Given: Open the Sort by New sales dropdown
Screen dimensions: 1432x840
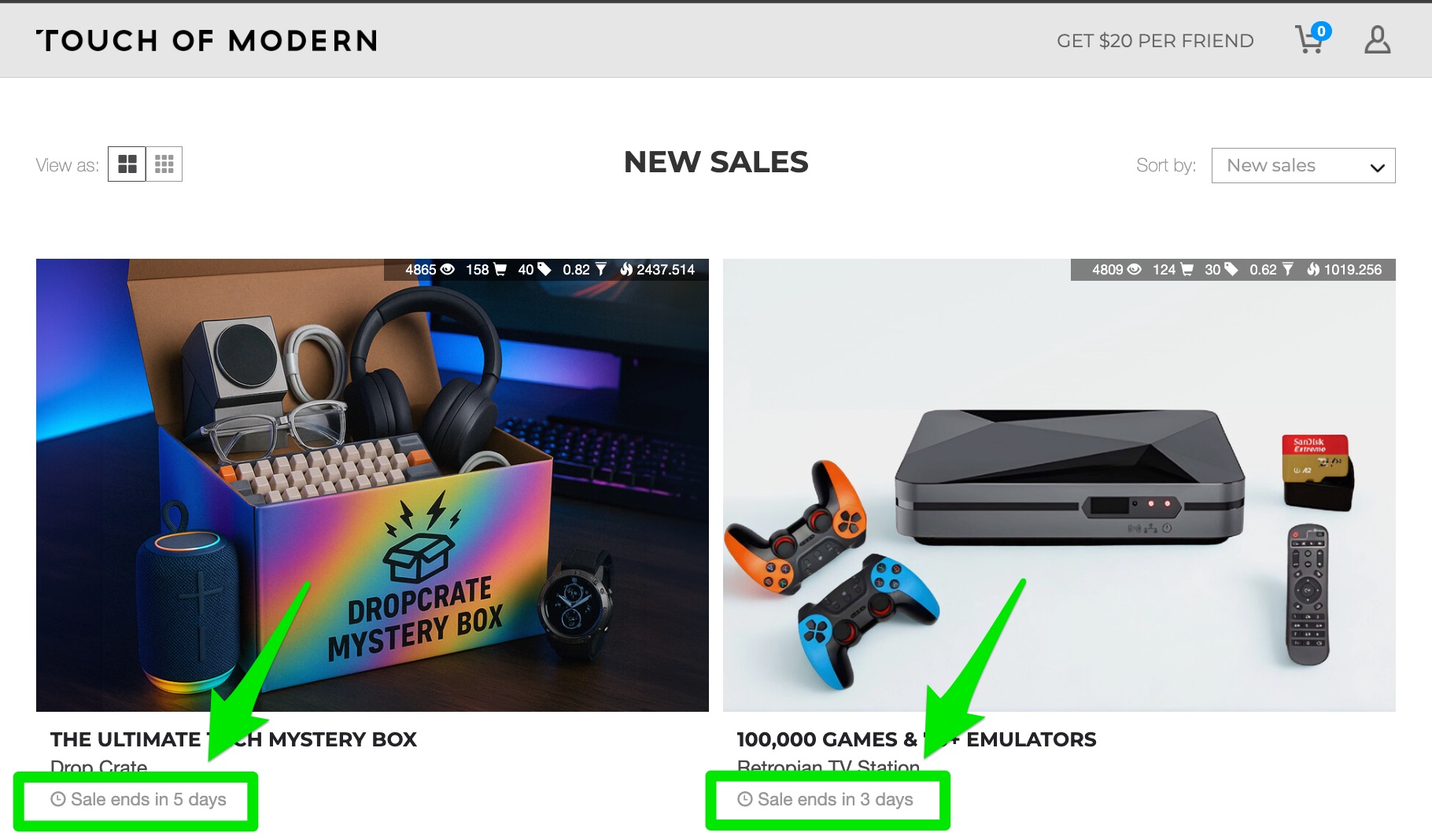Looking at the screenshot, I should coord(1303,165).
